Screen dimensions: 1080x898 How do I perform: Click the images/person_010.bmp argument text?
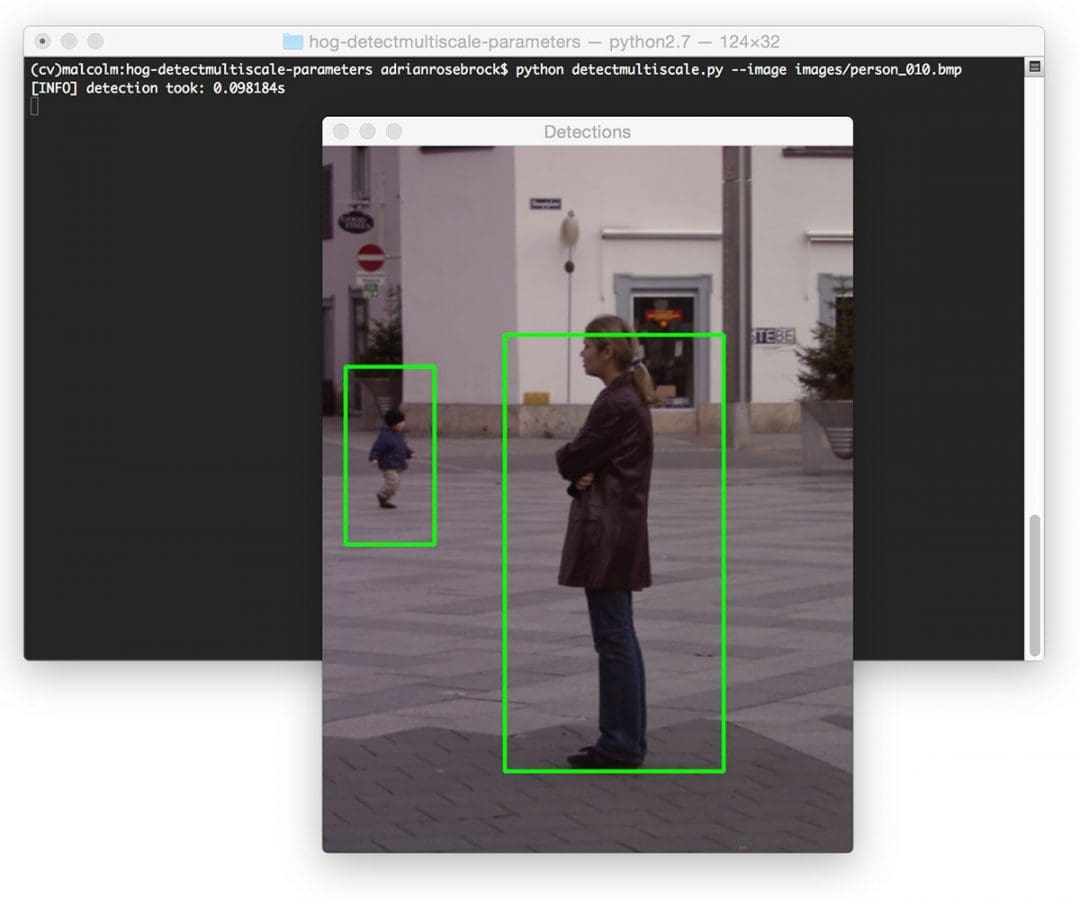coord(878,70)
